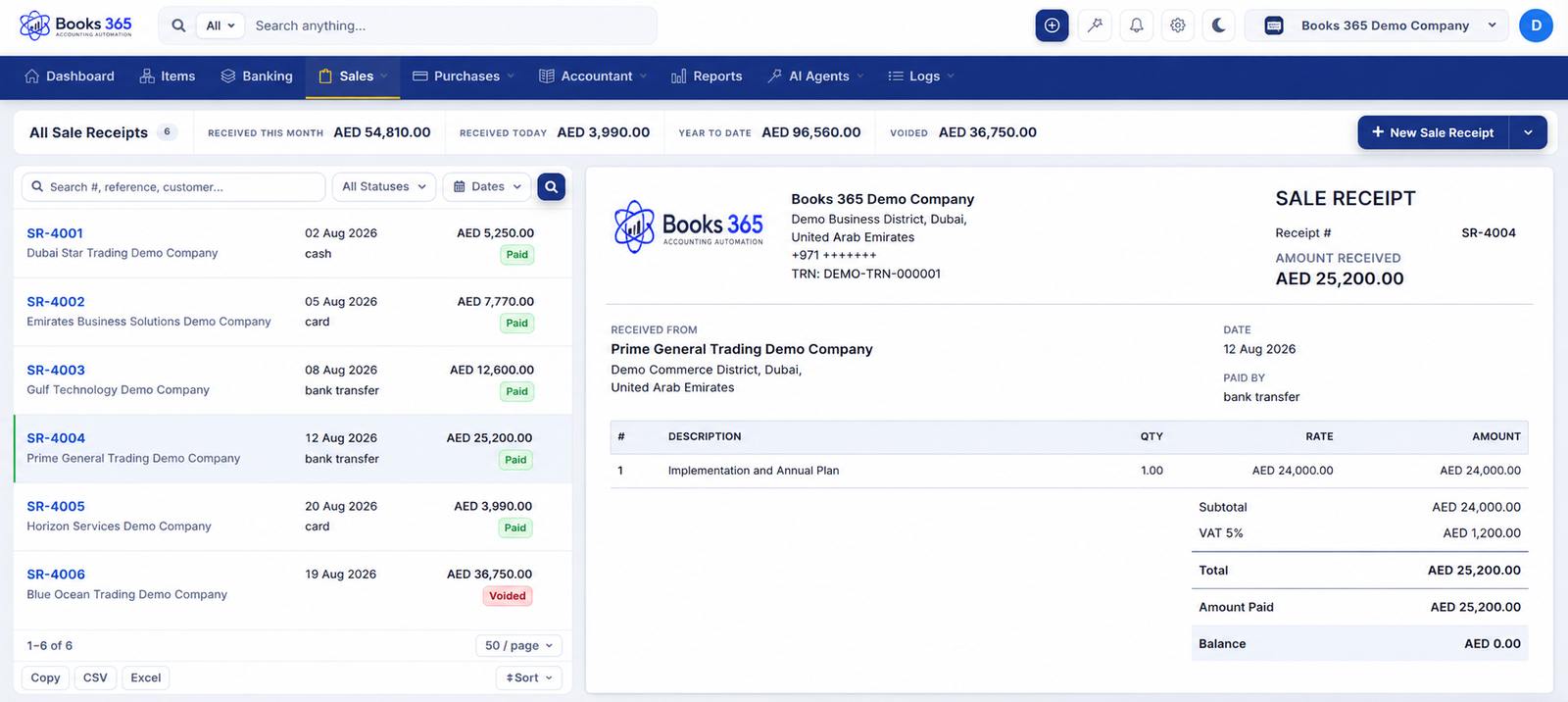Toggle dark mode moon icon
1568x702 pixels.
click(x=1219, y=25)
